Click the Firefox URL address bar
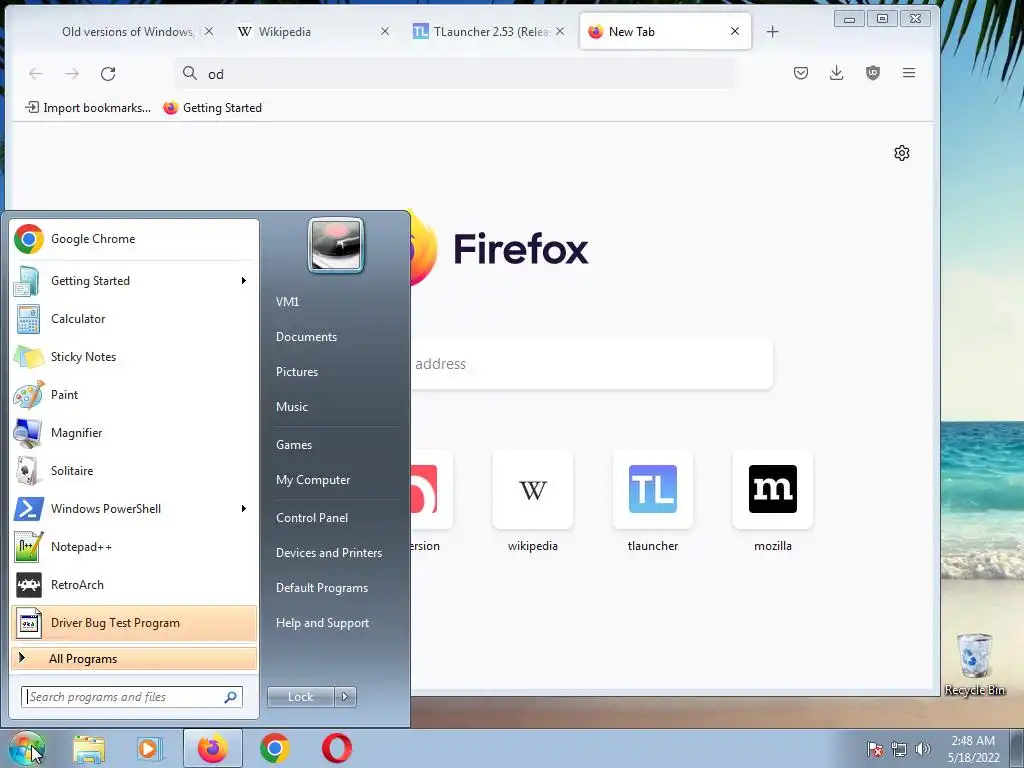 coord(455,74)
